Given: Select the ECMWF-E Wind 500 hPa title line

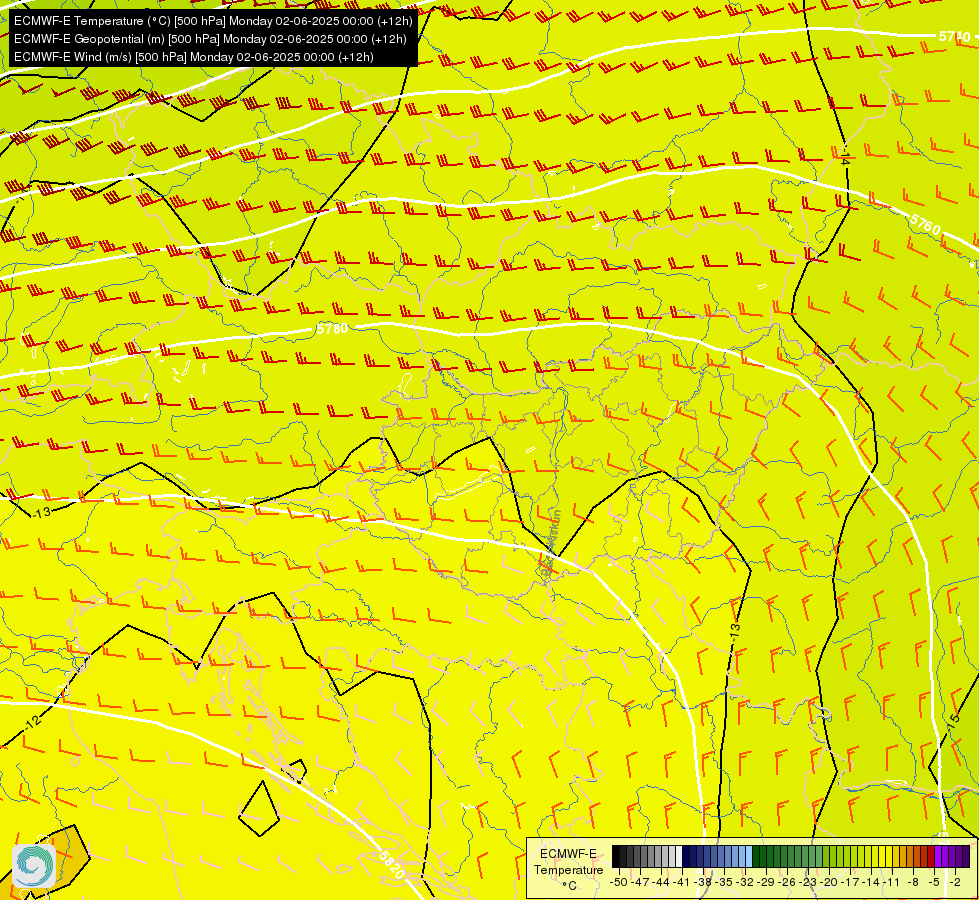Looking at the screenshot, I should (x=194, y=57).
